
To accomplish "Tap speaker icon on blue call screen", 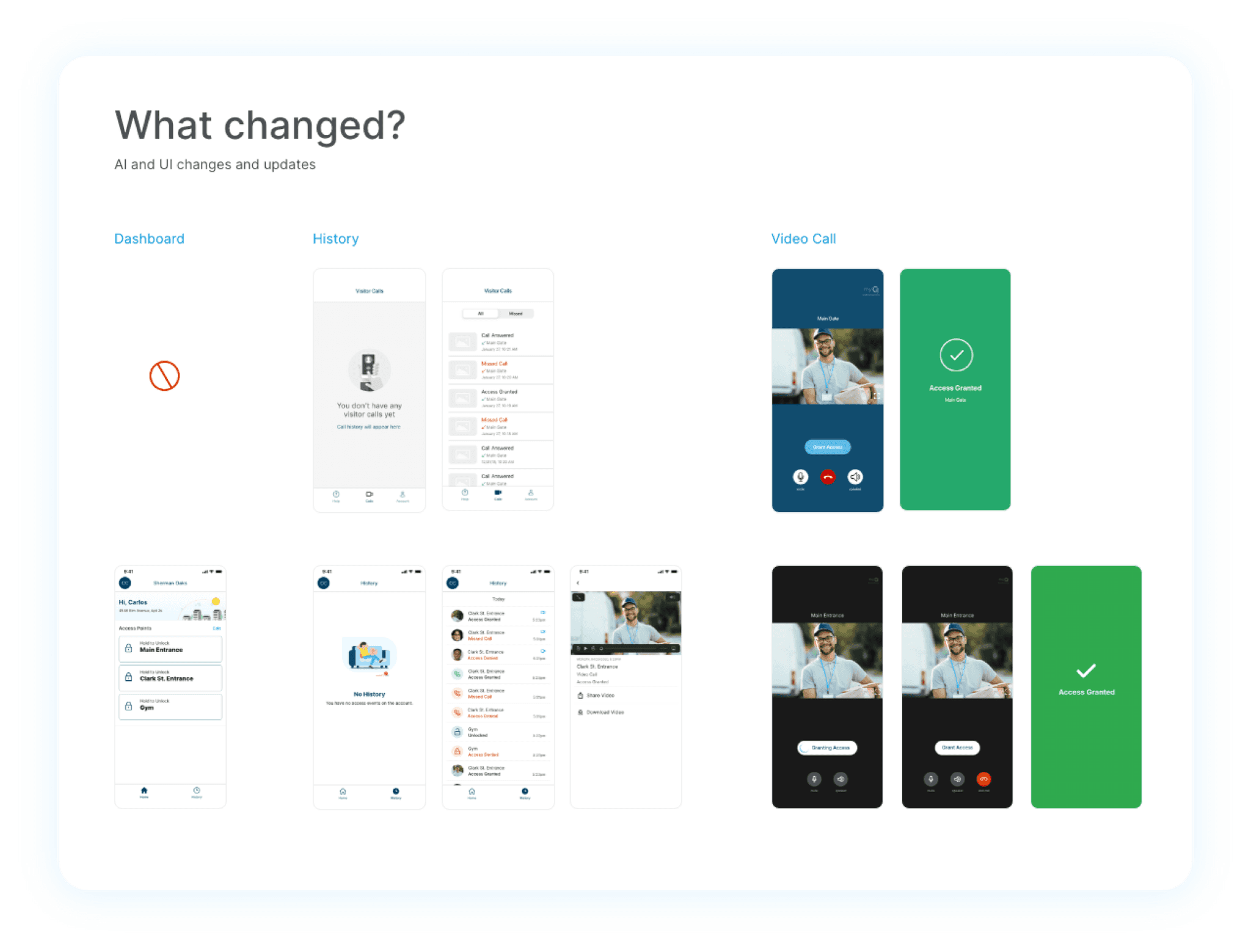I will click(855, 477).
